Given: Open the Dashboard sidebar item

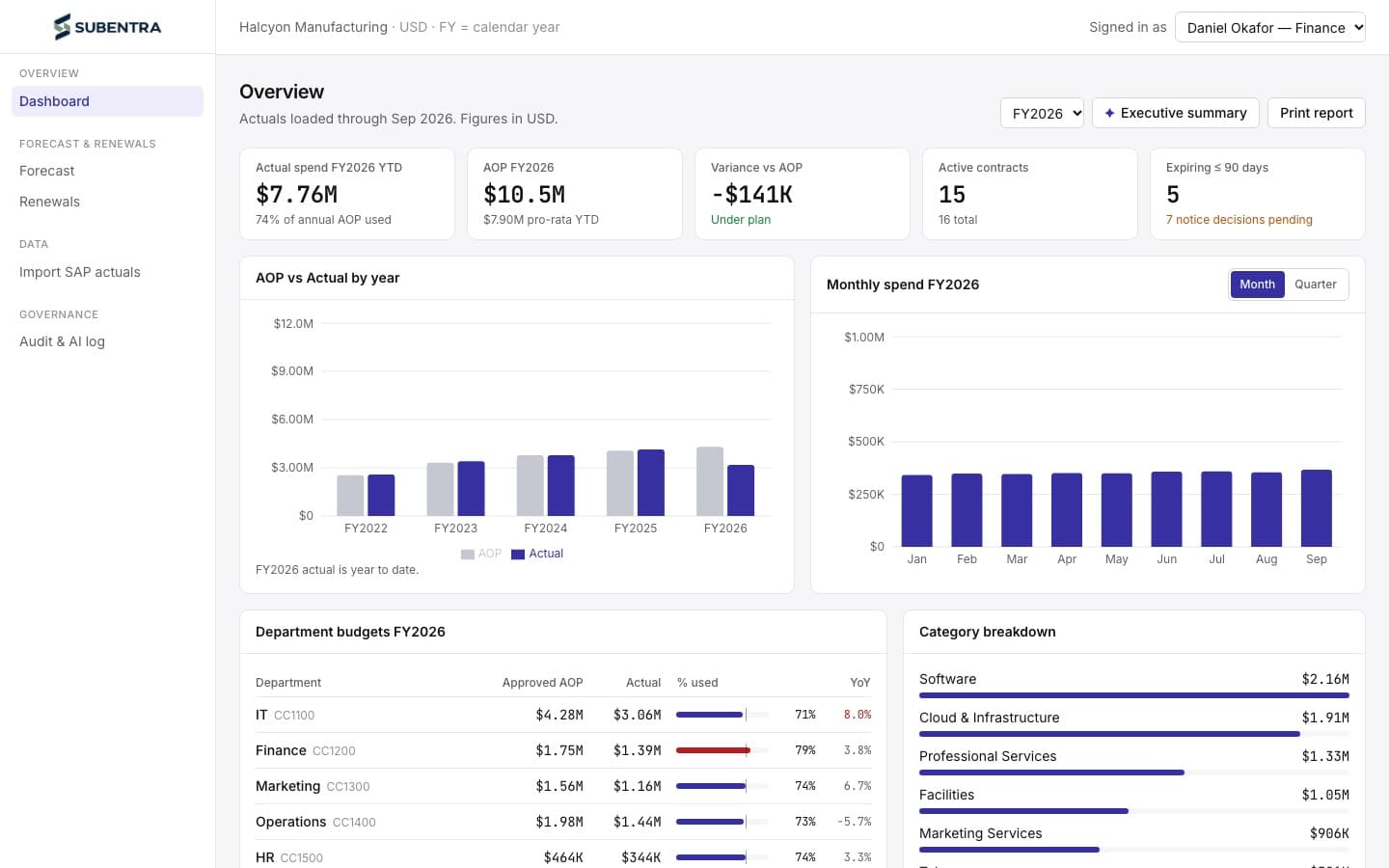Looking at the screenshot, I should (107, 101).
